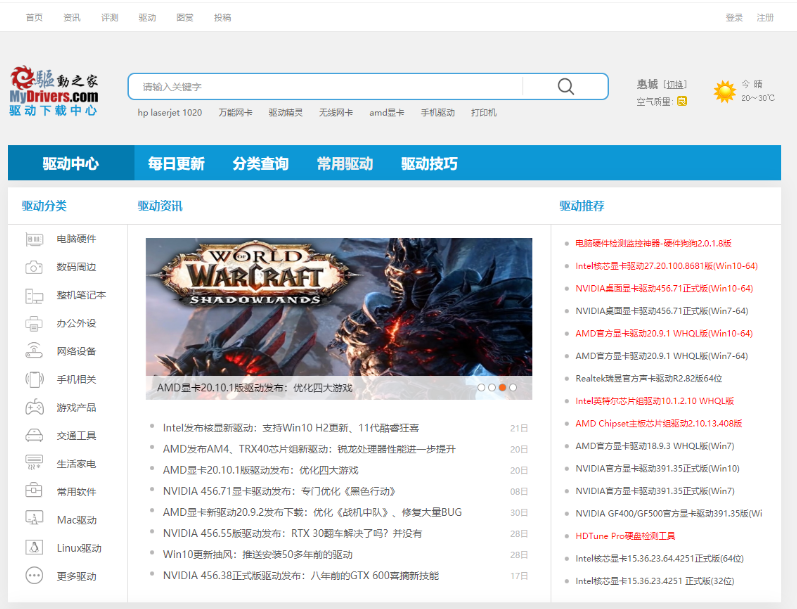Open the 每日更新 navigation tab

(176, 163)
